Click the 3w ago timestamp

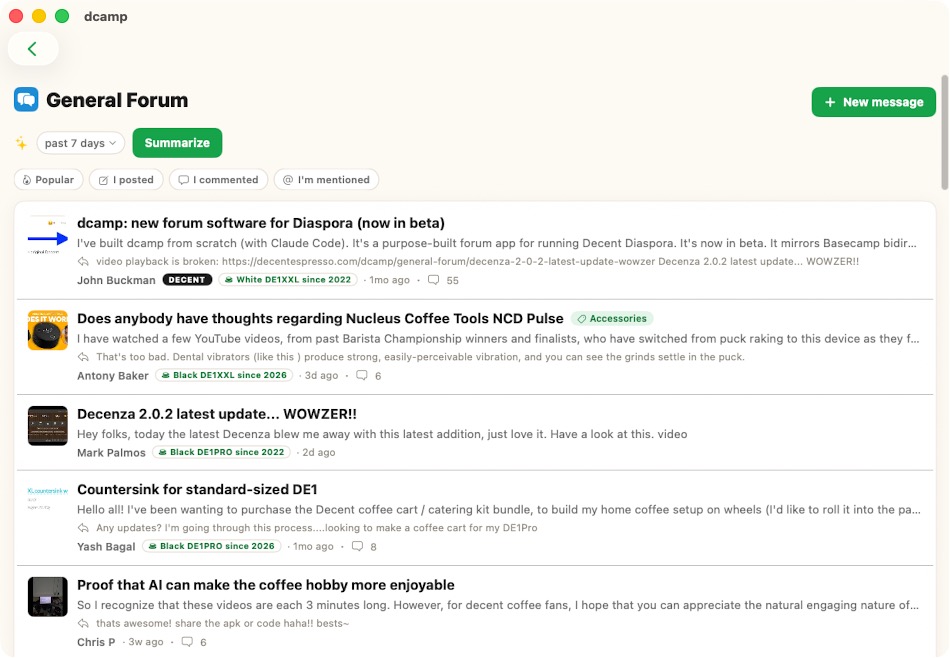tap(145, 642)
